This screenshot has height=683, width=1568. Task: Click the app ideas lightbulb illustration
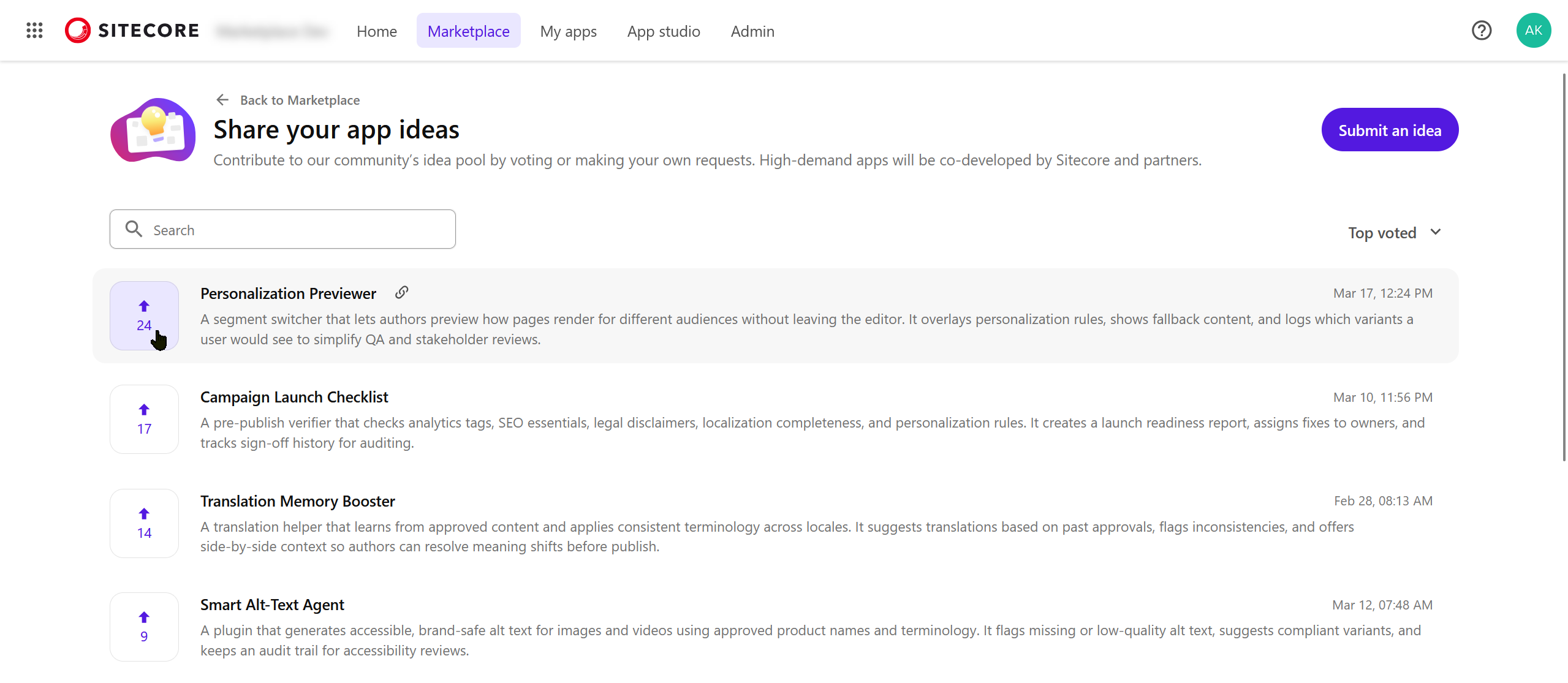[153, 131]
